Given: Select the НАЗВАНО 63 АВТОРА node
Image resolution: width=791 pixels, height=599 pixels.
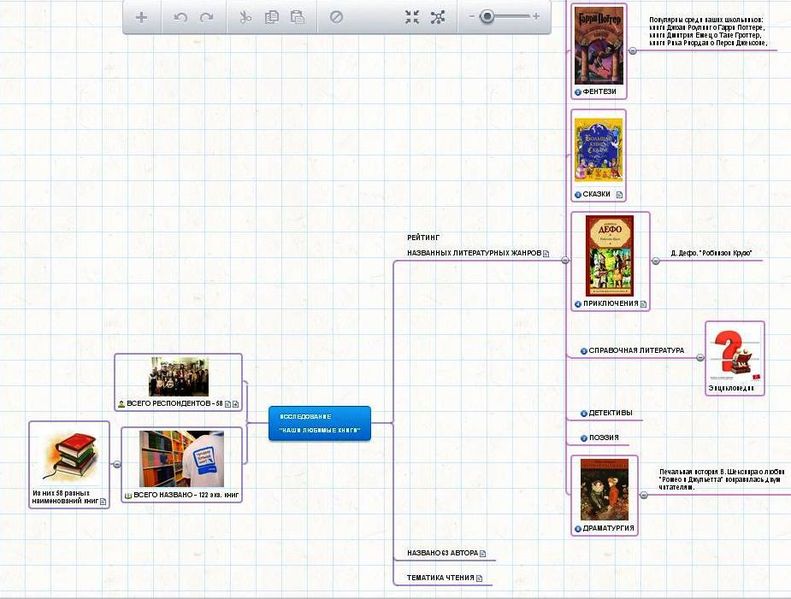Looking at the screenshot, I should pos(442,553).
